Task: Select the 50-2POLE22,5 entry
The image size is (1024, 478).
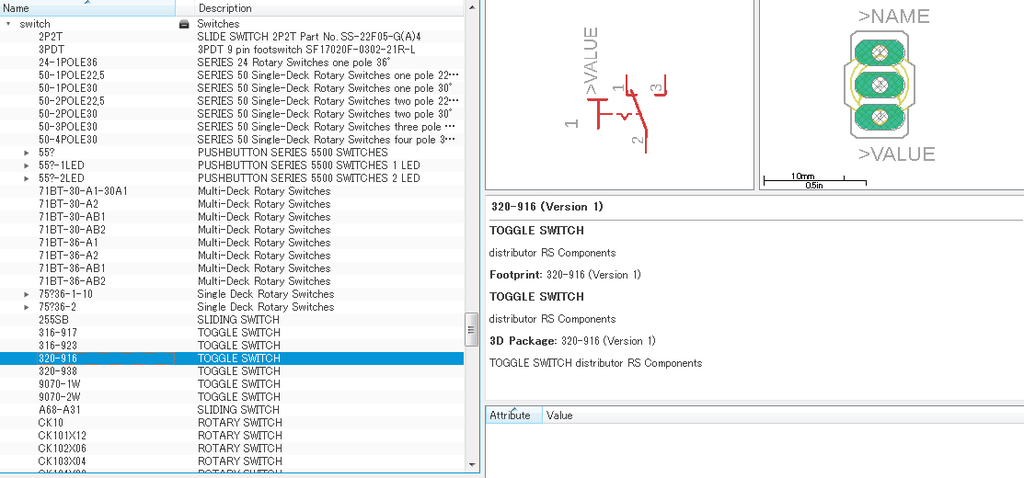Action: (x=232, y=101)
